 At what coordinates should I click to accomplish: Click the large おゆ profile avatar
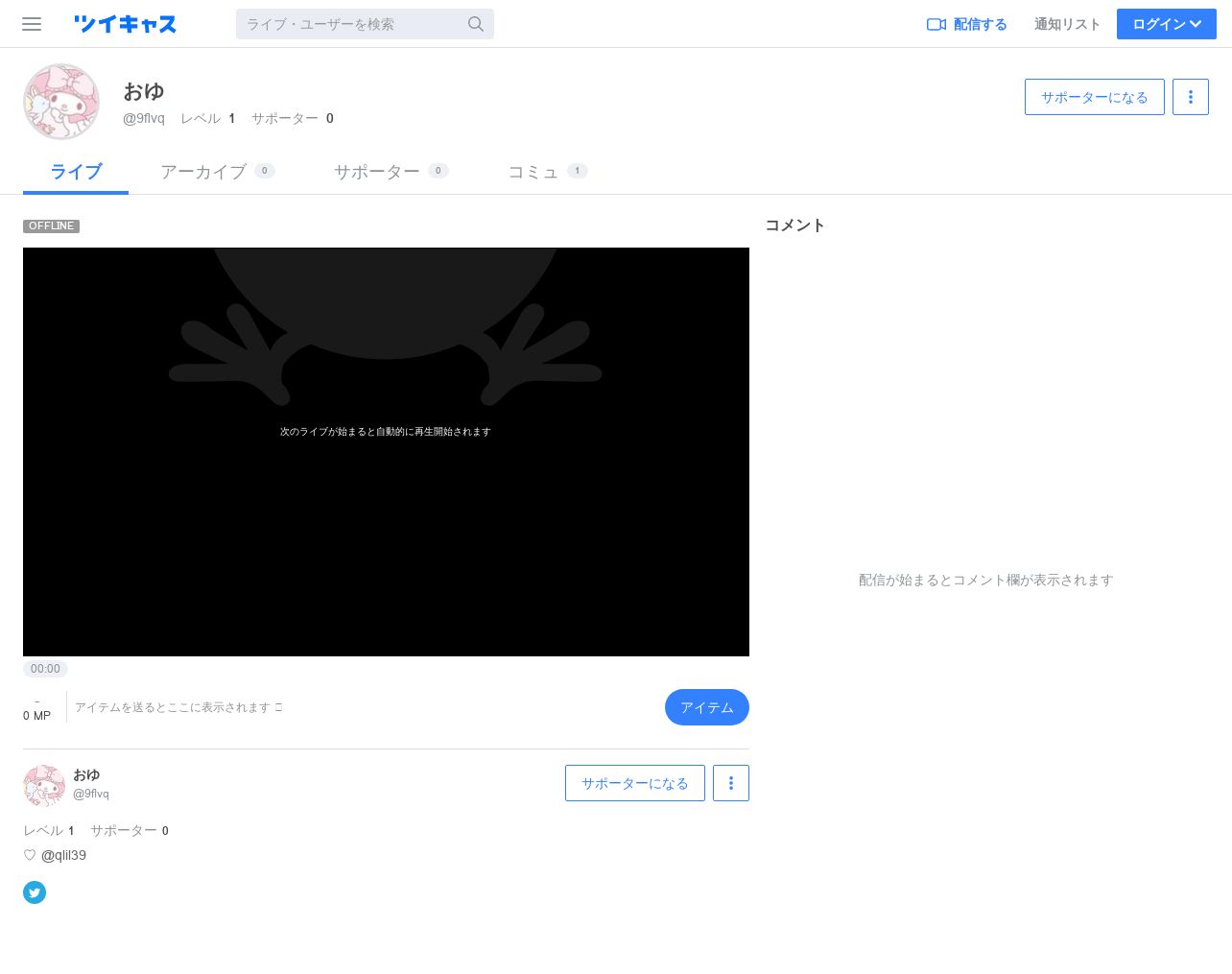coord(61,102)
